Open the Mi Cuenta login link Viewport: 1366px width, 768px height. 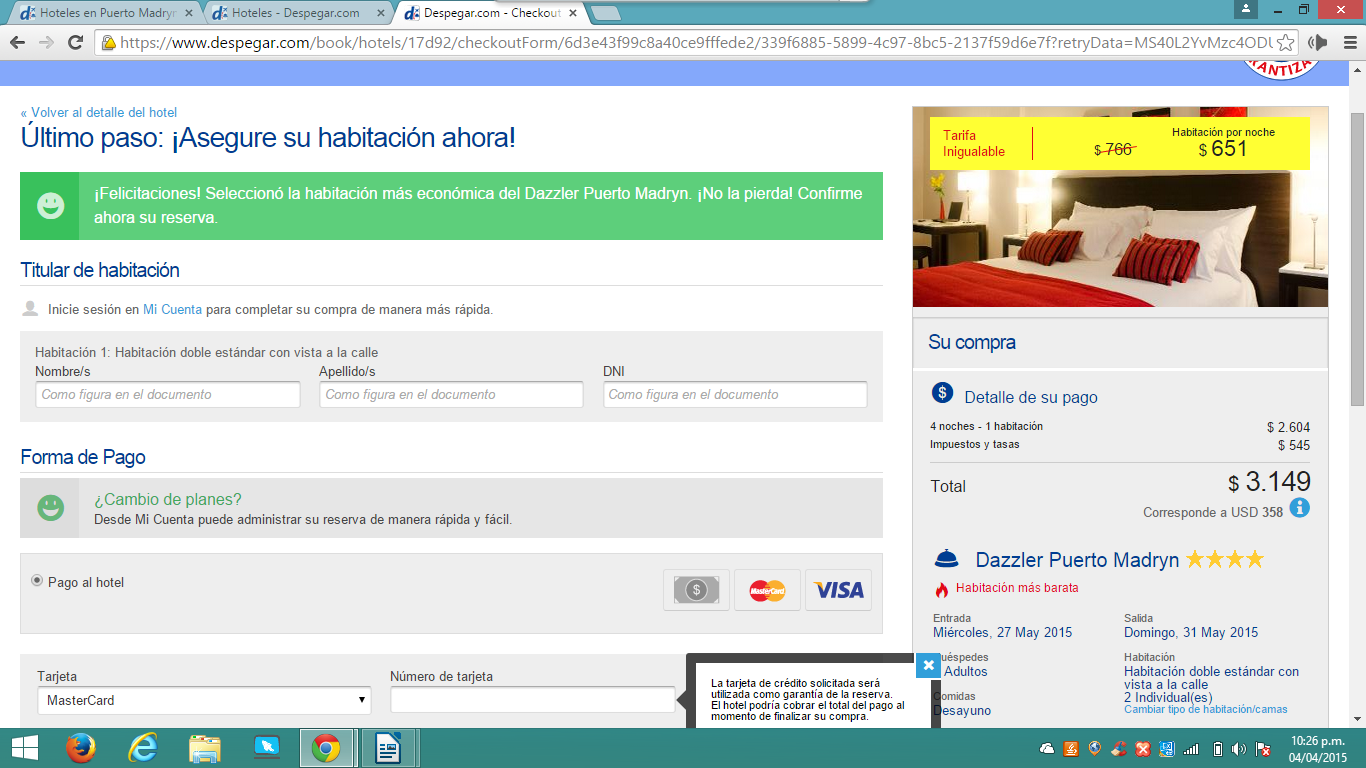click(x=172, y=310)
